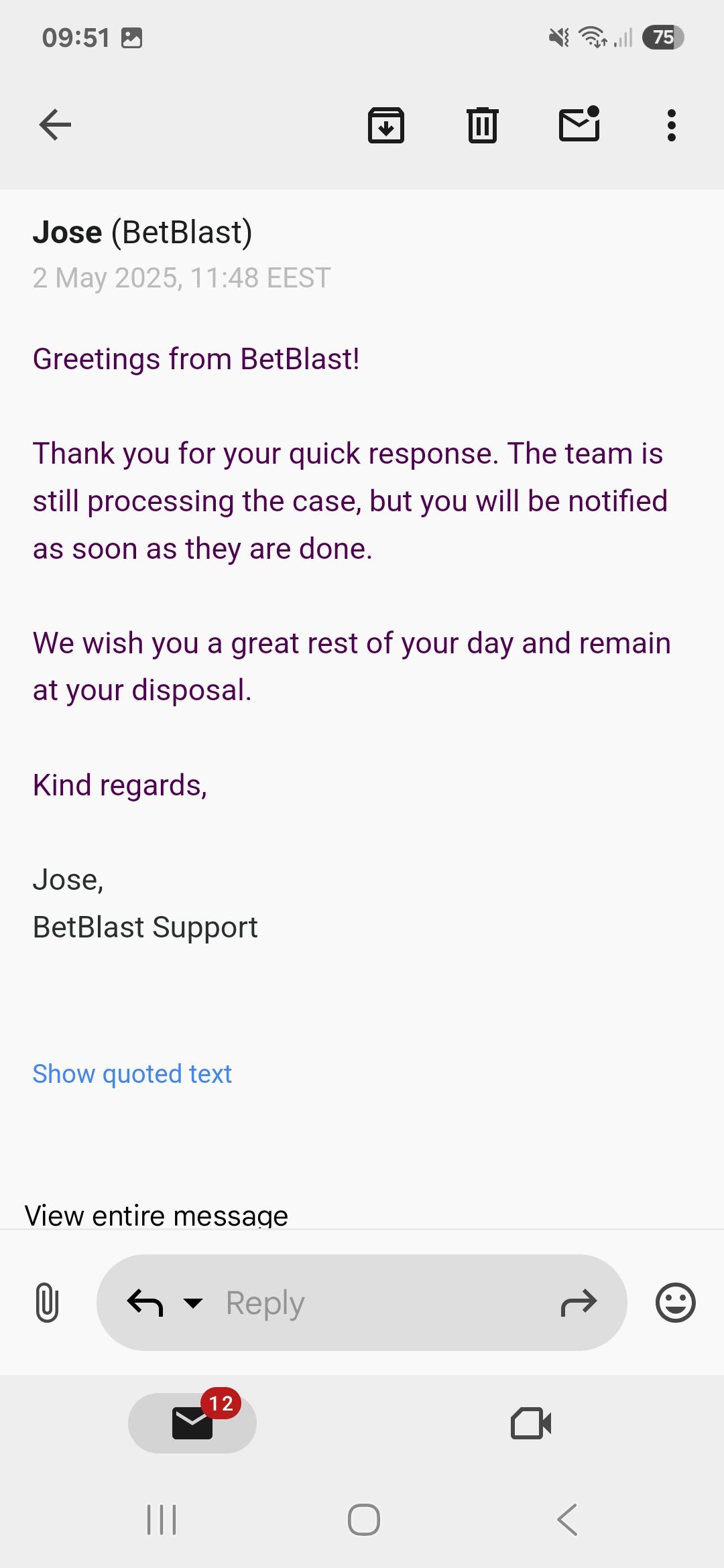This screenshot has height=1568, width=724.
Task: Forward the email using the arrow
Action: 578,1303
